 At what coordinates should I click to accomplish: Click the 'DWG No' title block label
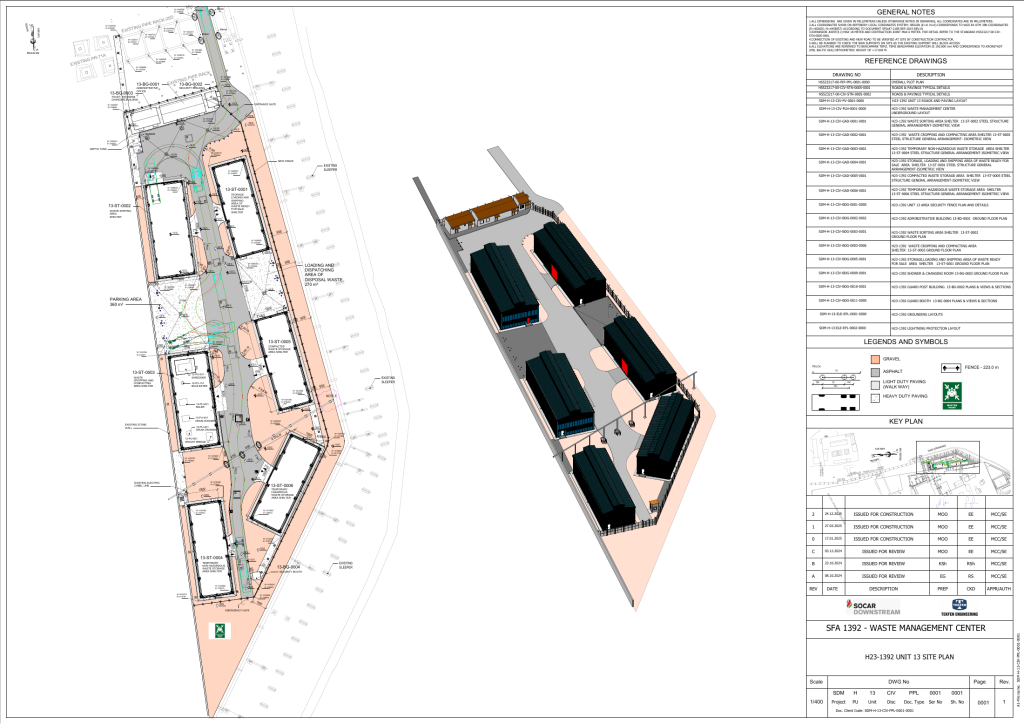pos(898,682)
